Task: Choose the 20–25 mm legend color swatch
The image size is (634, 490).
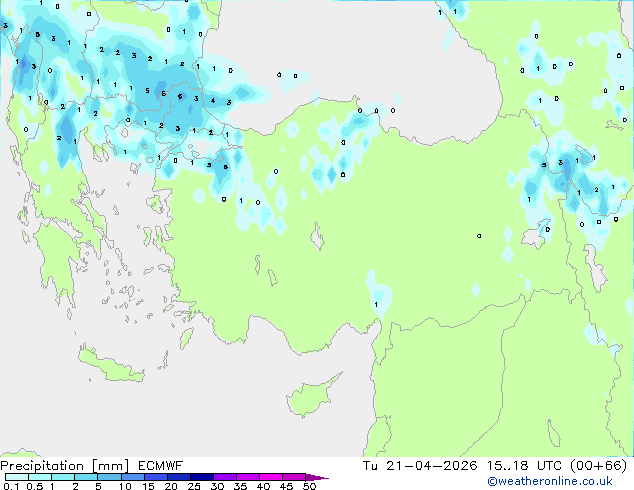Action: coord(178,477)
